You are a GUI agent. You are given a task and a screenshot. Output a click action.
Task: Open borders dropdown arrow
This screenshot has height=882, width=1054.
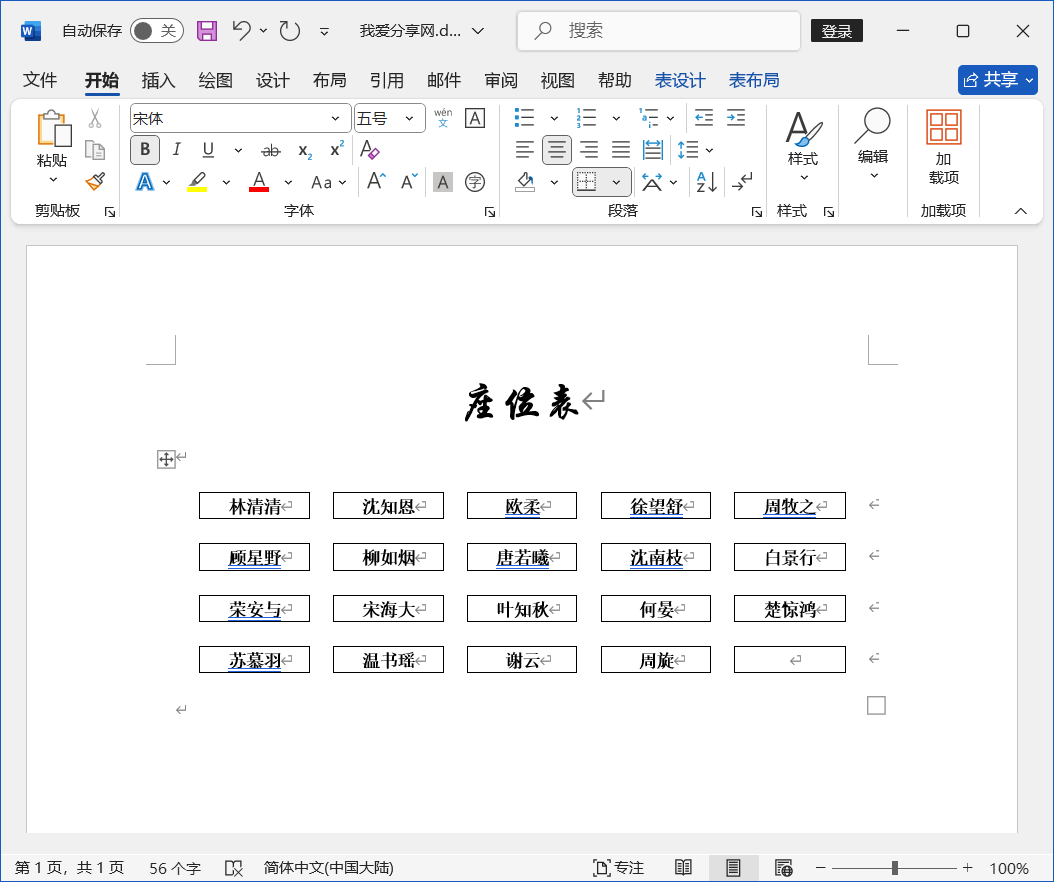616,182
